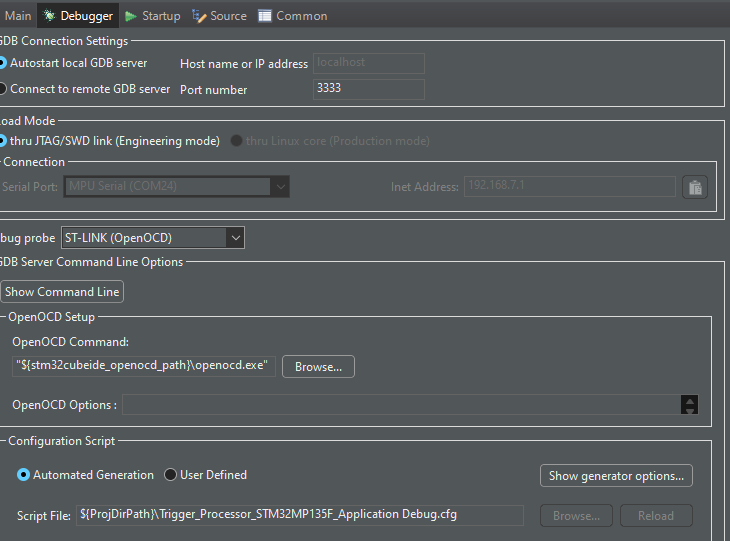Click the 'OpenOCD Options :' label
730x541 pixels.
point(64,405)
